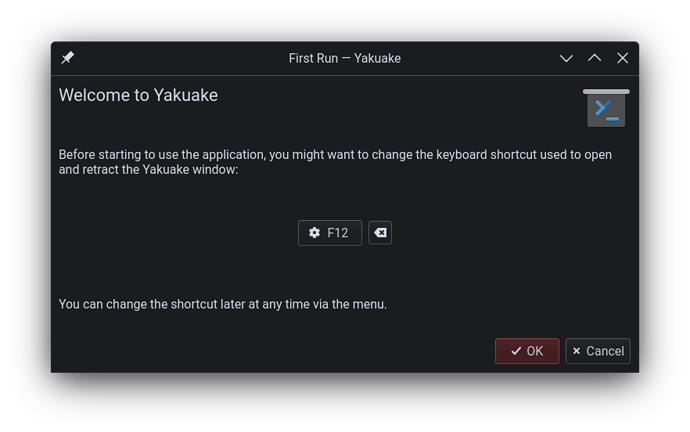This screenshot has height=432, width=690.
Task: Click the 'Welcome to Yakuake' heading
Action: (x=138, y=95)
